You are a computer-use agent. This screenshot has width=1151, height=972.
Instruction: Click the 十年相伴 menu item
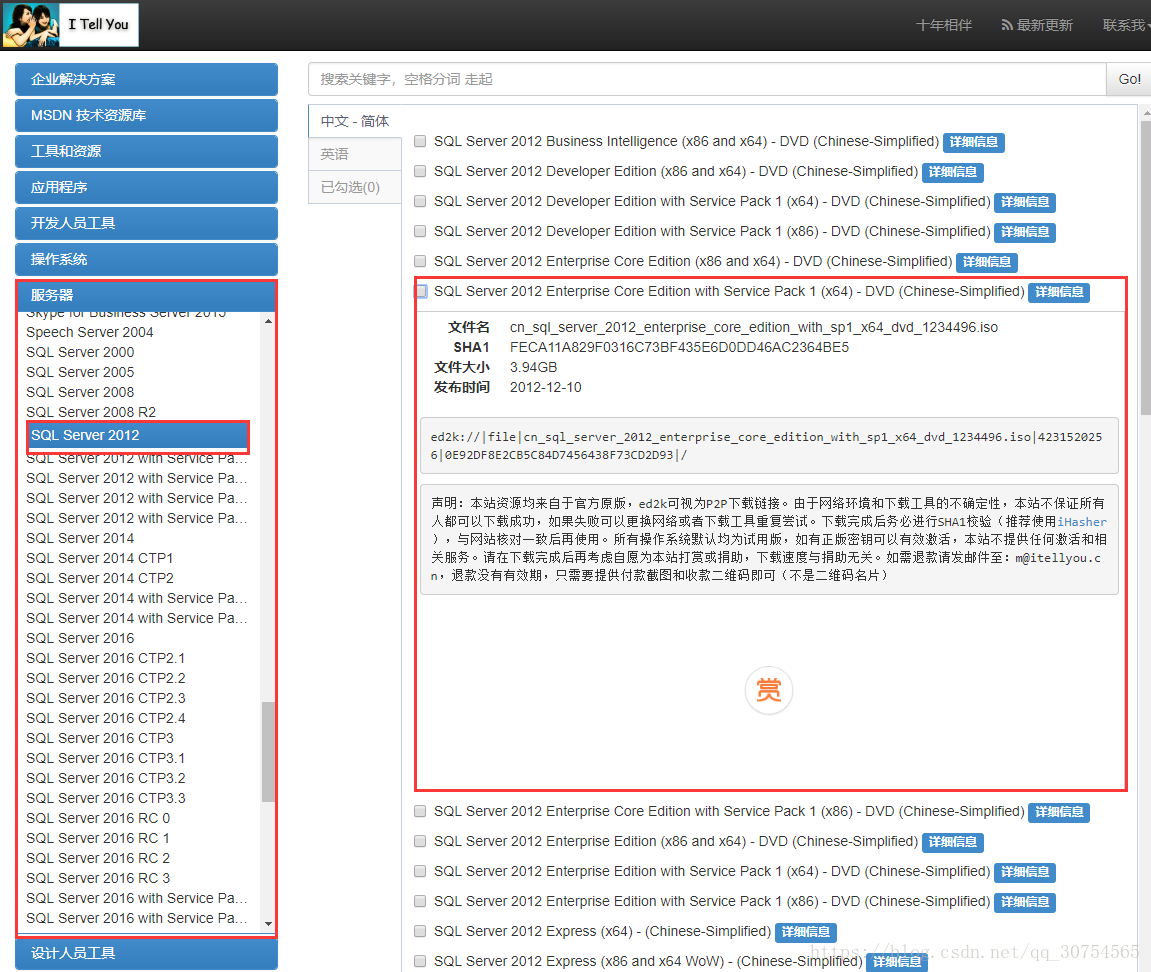pos(944,24)
